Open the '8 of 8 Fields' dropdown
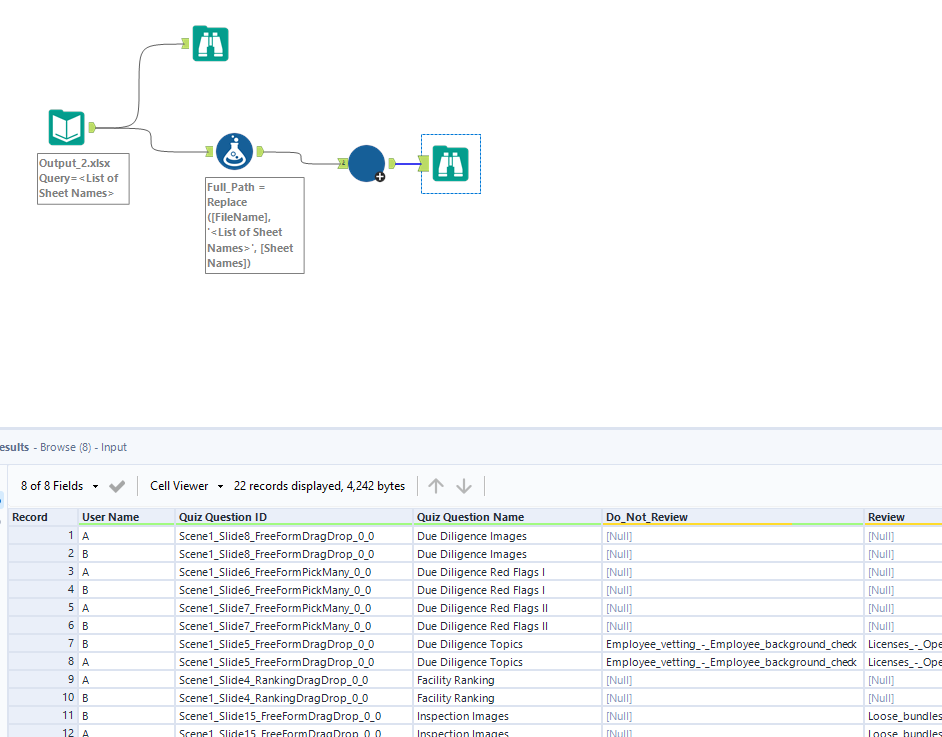 [x=59, y=486]
